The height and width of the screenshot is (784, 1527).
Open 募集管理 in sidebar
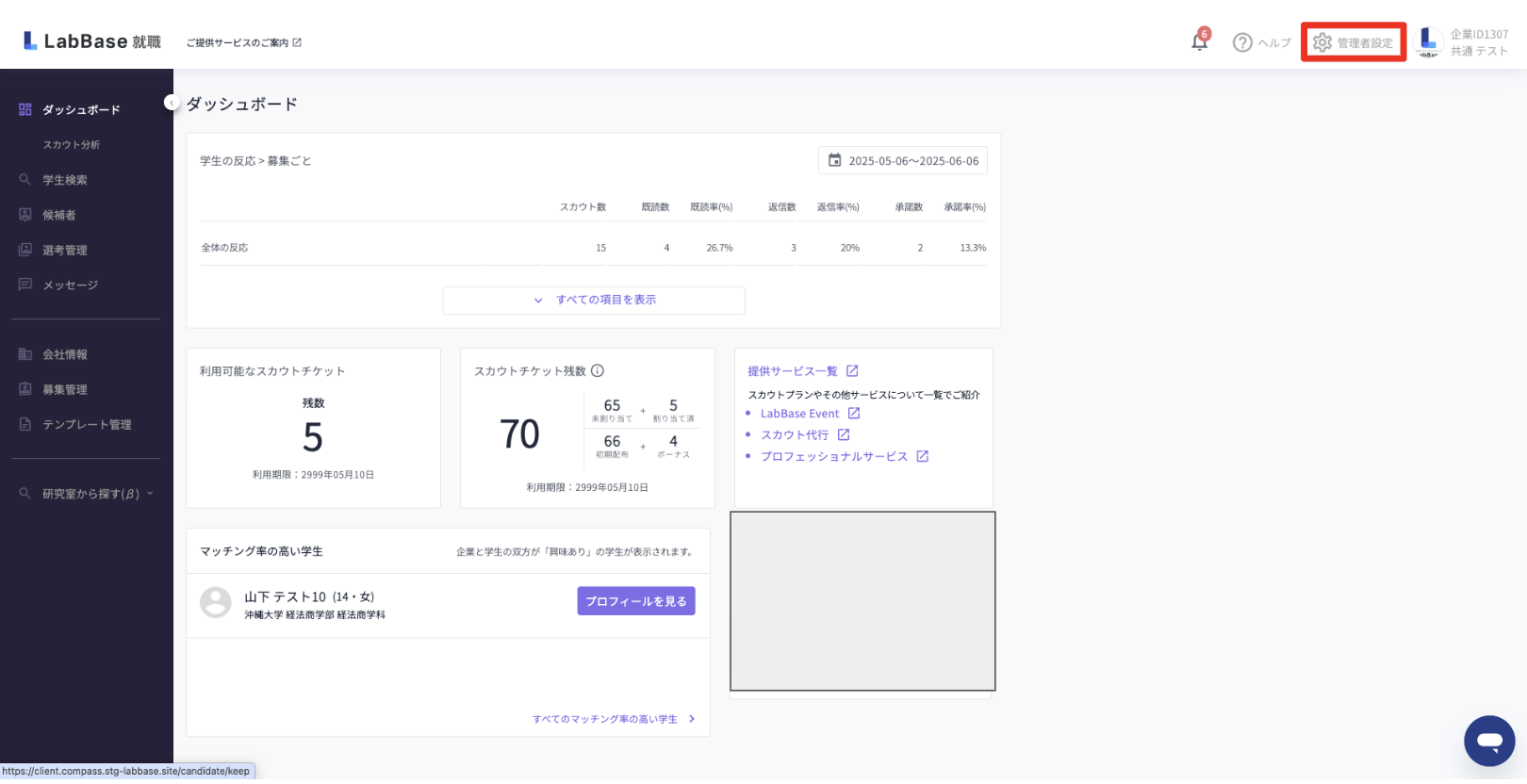pos(64,389)
